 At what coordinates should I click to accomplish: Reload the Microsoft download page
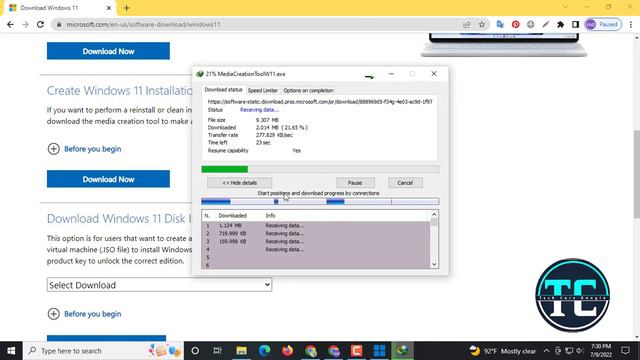pyautogui.click(x=40, y=24)
